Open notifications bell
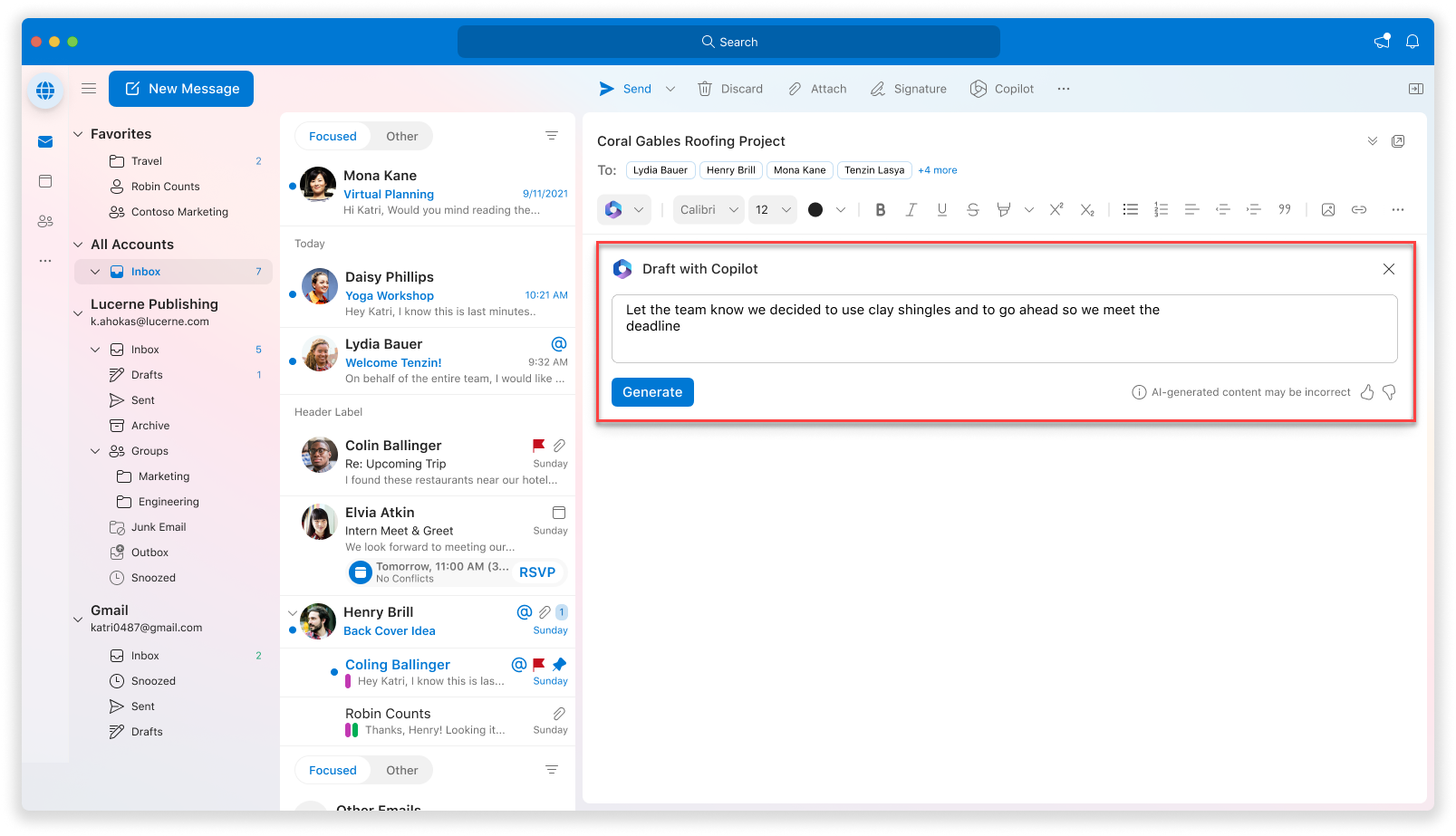This screenshot has height=836, width=1456. pos(1412,42)
